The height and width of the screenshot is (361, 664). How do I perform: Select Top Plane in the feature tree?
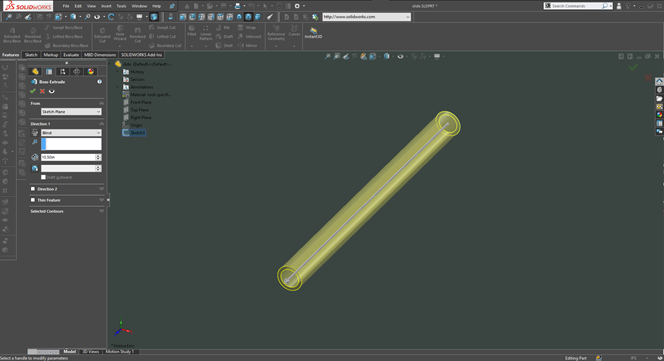pyautogui.click(x=136, y=110)
